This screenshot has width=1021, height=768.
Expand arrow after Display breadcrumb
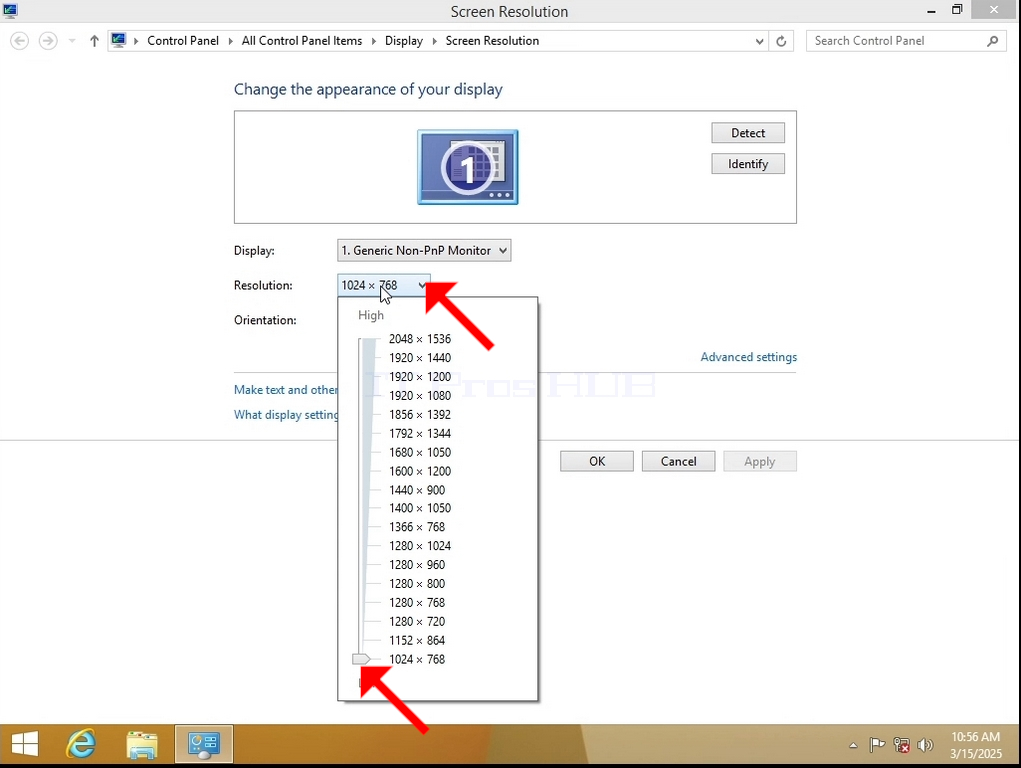coord(434,41)
